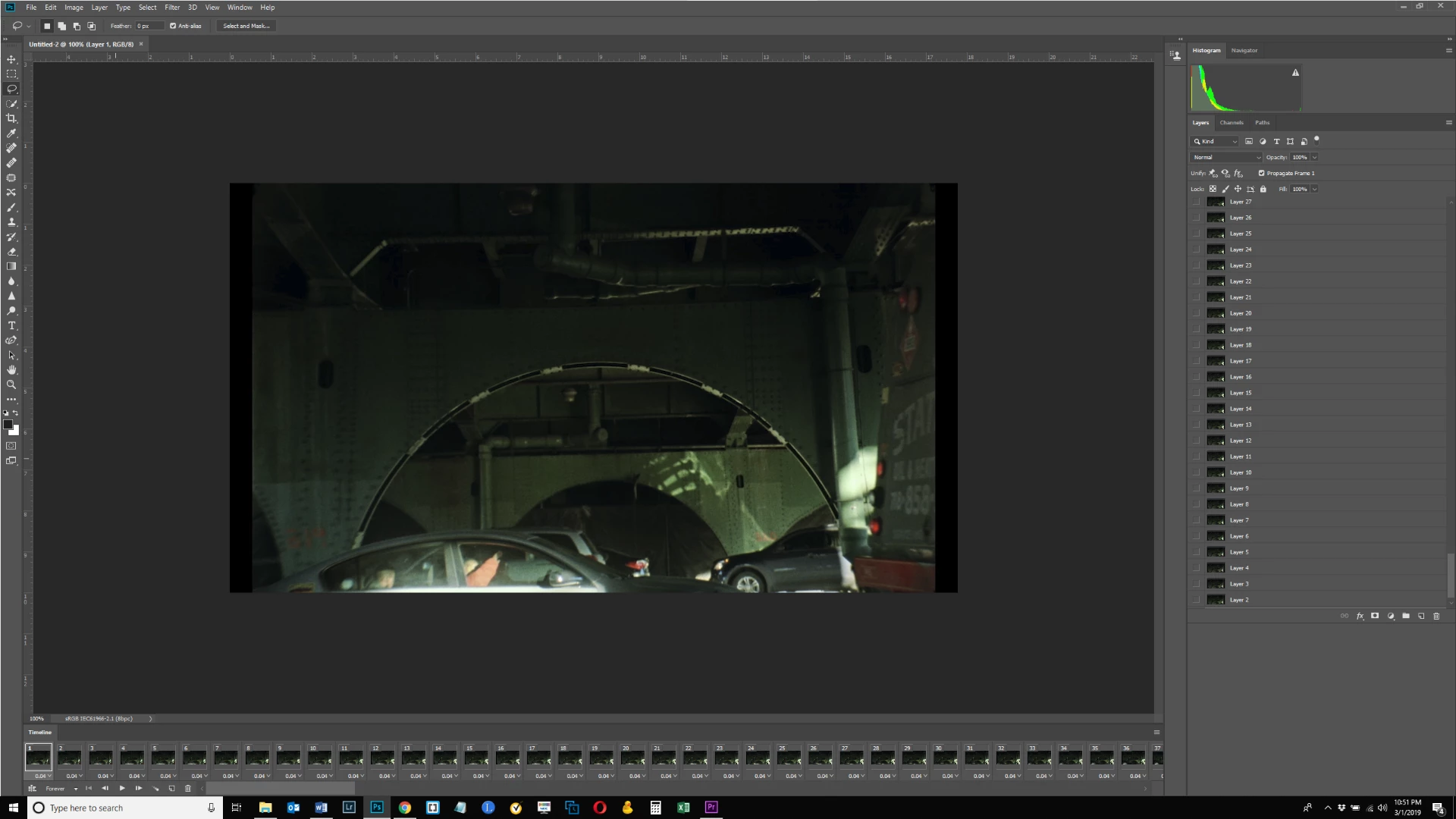The height and width of the screenshot is (819, 1456).
Task: Select the Clone Stamp tool
Action: (x=11, y=222)
